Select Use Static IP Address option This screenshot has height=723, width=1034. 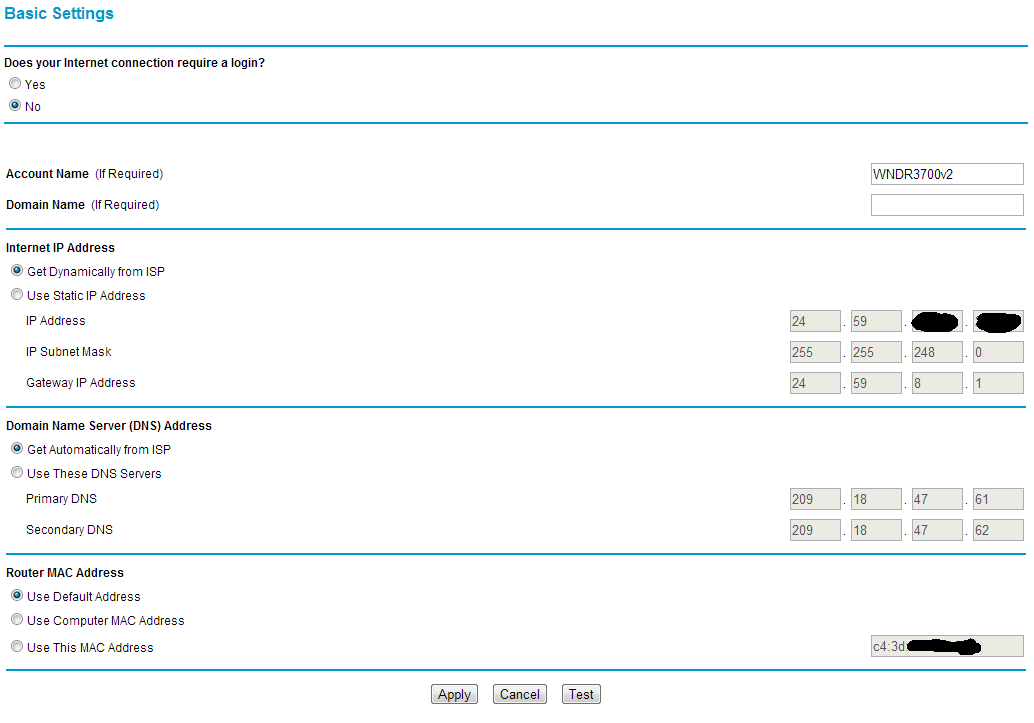point(17,295)
